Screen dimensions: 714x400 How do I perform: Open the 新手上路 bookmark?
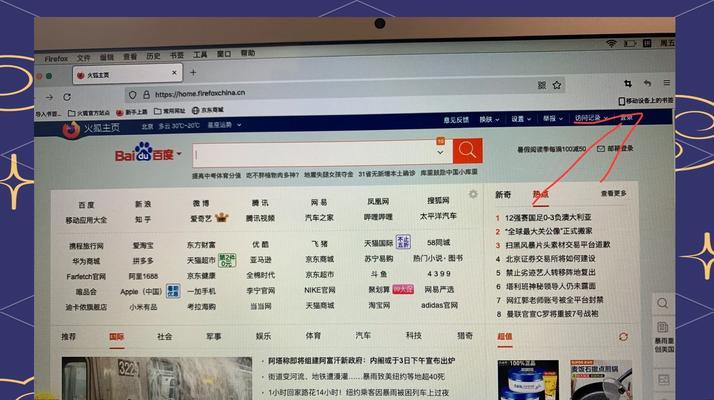point(132,112)
